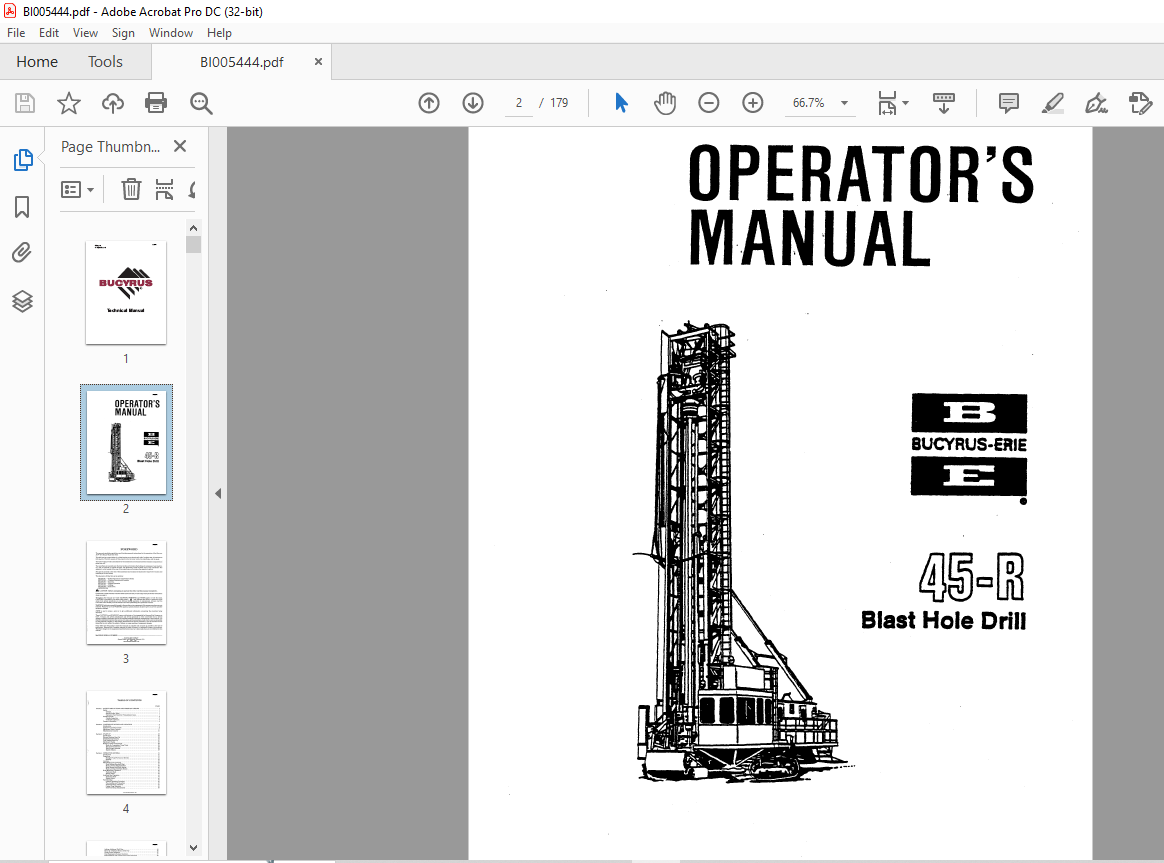Select page 2 Operator's Manual thumbnail
Image resolution: width=1164 pixels, height=863 pixels.
coord(126,442)
